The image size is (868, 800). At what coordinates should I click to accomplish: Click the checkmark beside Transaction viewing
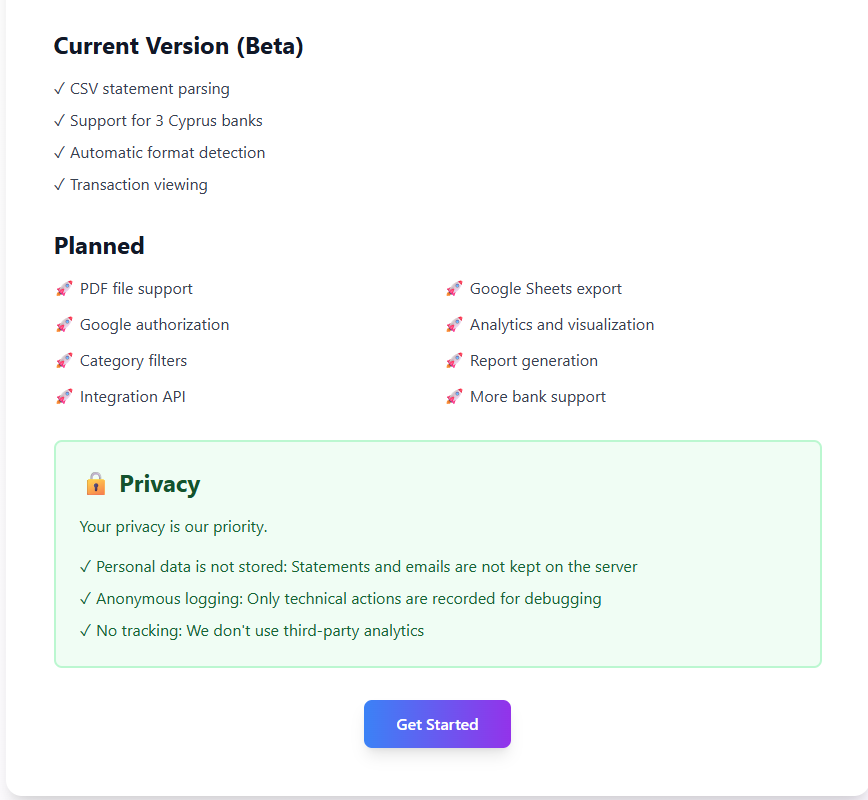tap(59, 184)
